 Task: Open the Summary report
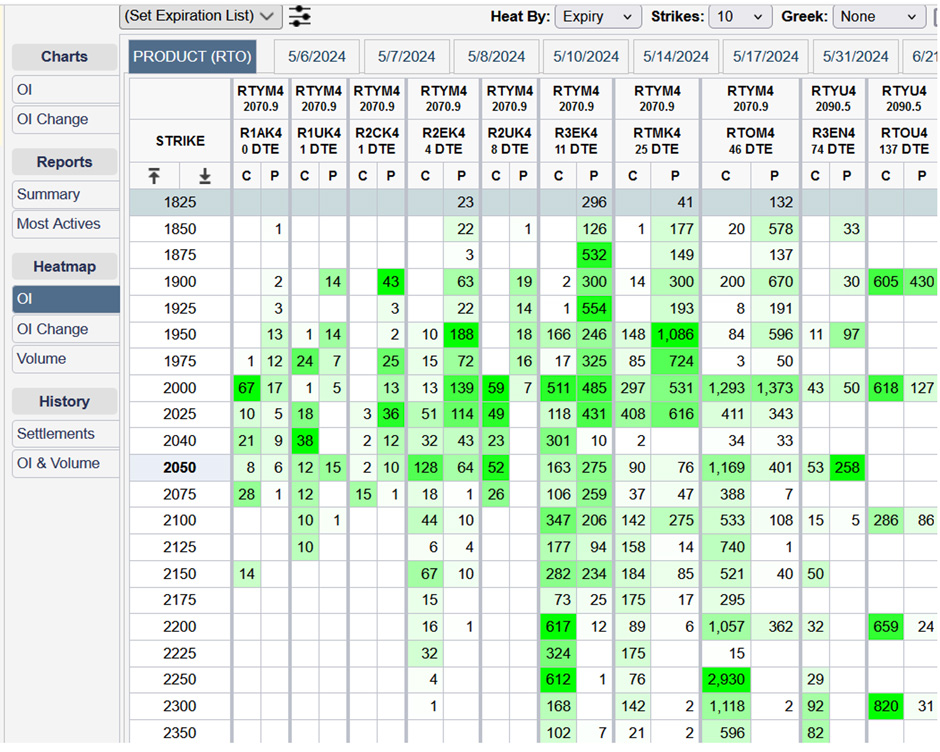point(48,194)
